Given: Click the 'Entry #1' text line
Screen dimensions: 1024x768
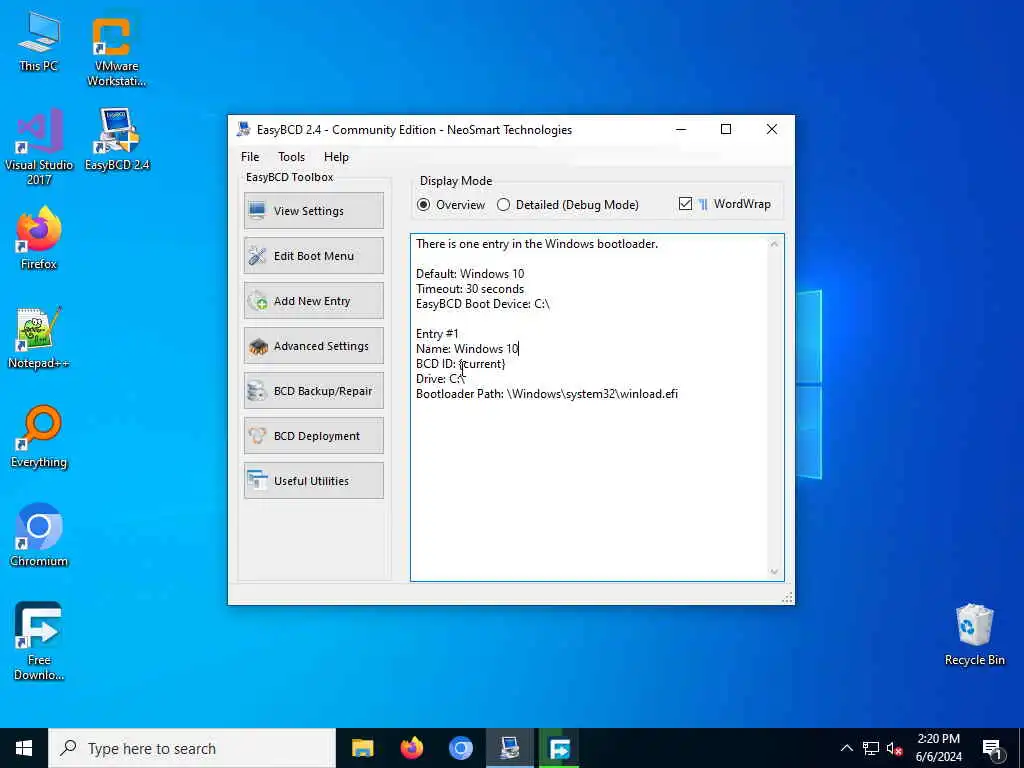Looking at the screenshot, I should [437, 334].
